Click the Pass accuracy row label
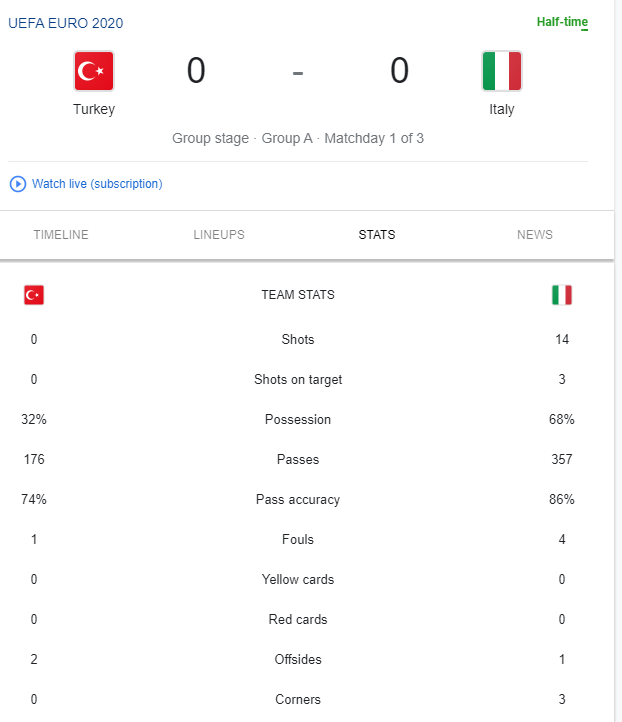Image resolution: width=622 pixels, height=722 pixels. coord(298,500)
